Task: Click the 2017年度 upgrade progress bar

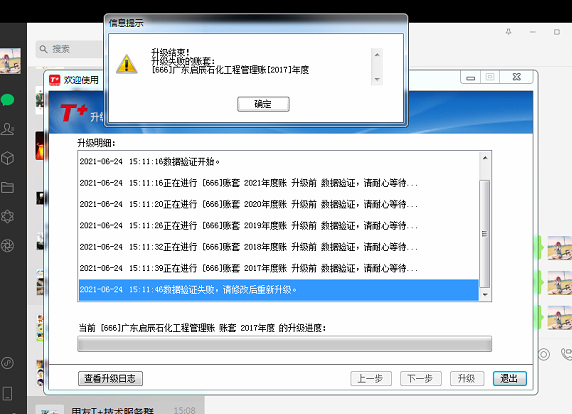Action: pyautogui.click(x=285, y=344)
